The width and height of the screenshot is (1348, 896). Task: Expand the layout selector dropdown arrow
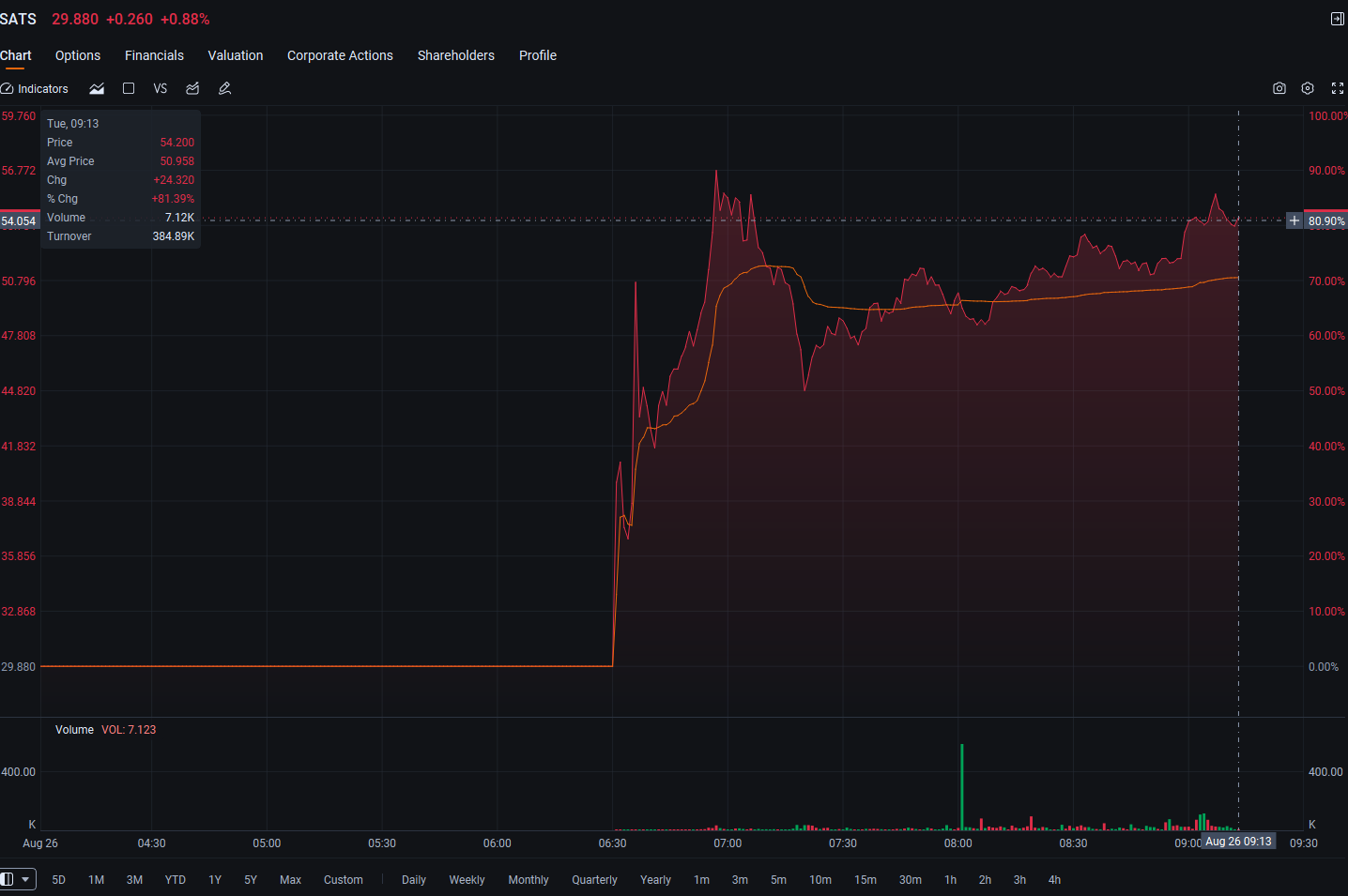[x=26, y=879]
